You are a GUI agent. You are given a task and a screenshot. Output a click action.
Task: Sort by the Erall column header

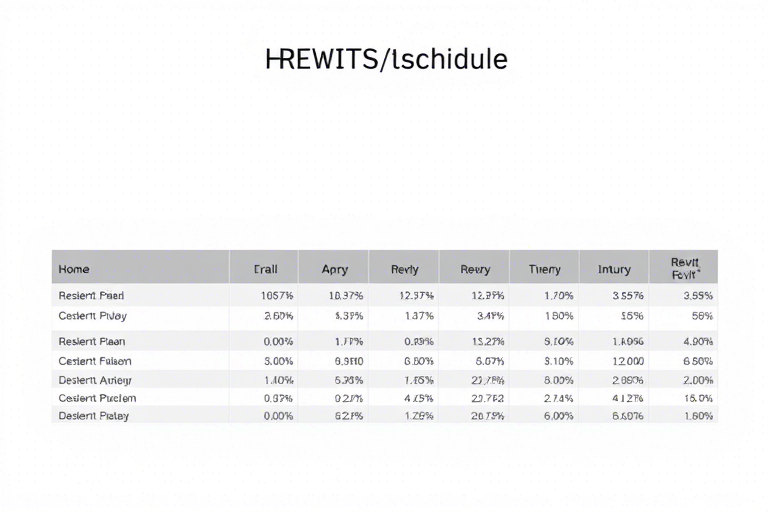tap(265, 269)
